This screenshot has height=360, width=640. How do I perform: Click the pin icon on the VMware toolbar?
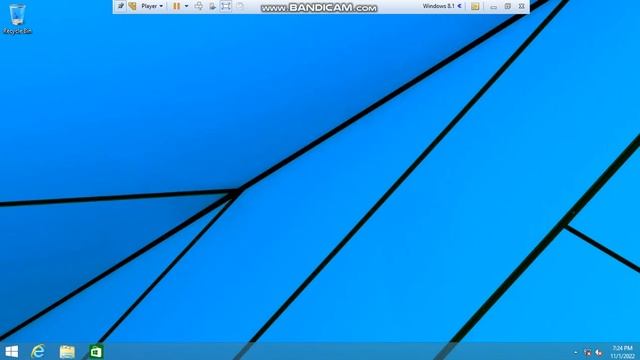click(120, 6)
